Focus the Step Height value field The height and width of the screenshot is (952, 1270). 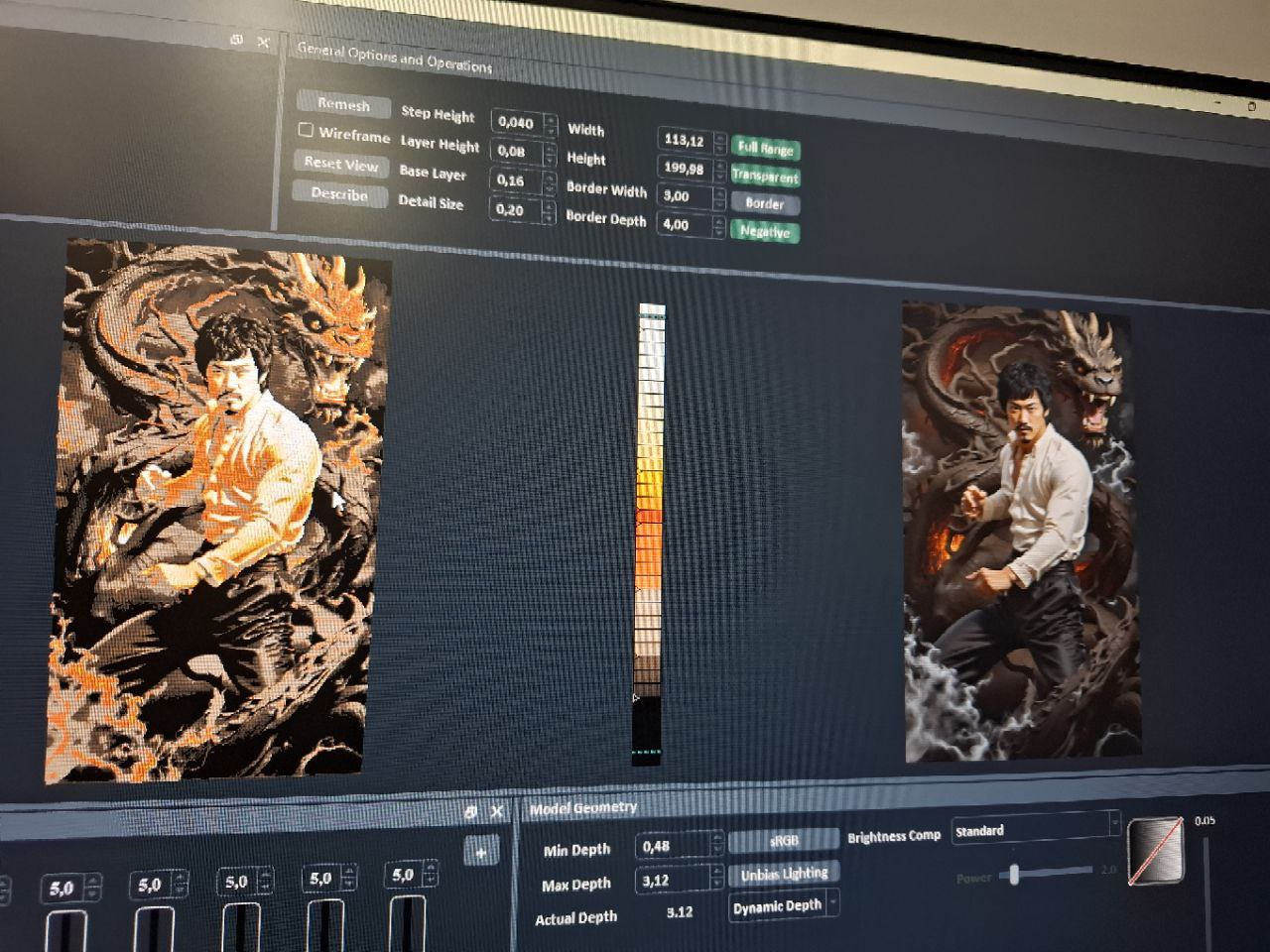(x=517, y=123)
